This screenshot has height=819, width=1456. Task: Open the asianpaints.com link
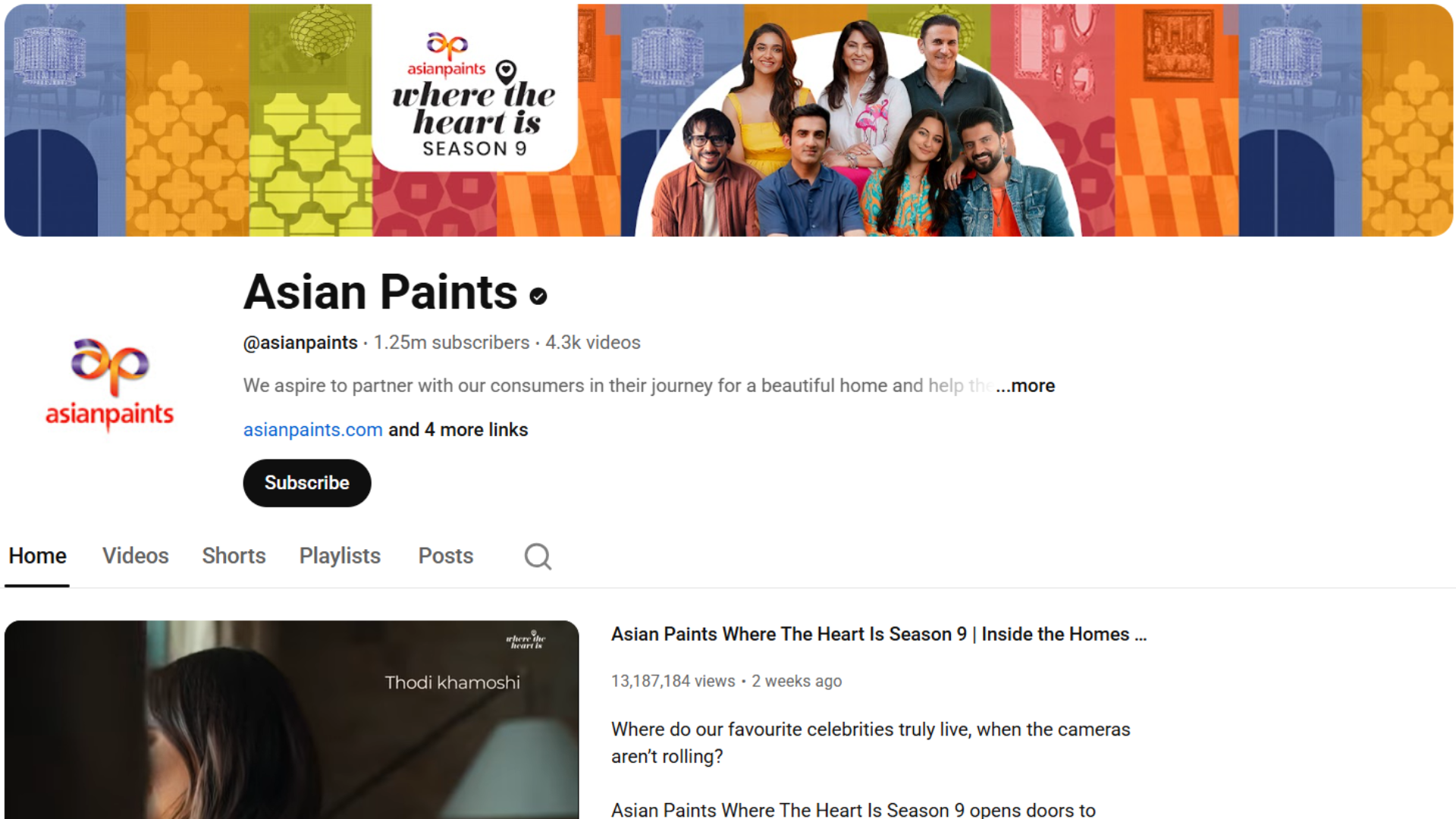pyautogui.click(x=312, y=429)
